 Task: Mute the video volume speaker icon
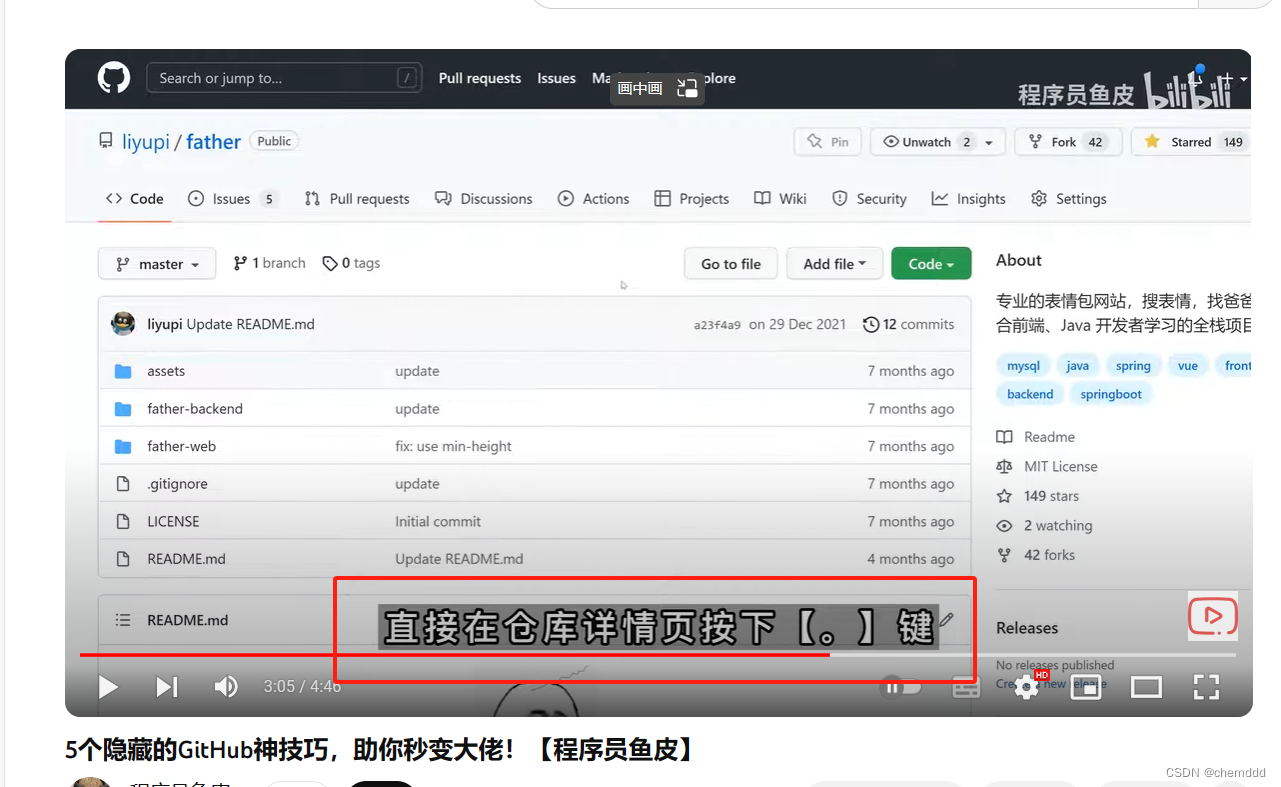tap(226, 687)
